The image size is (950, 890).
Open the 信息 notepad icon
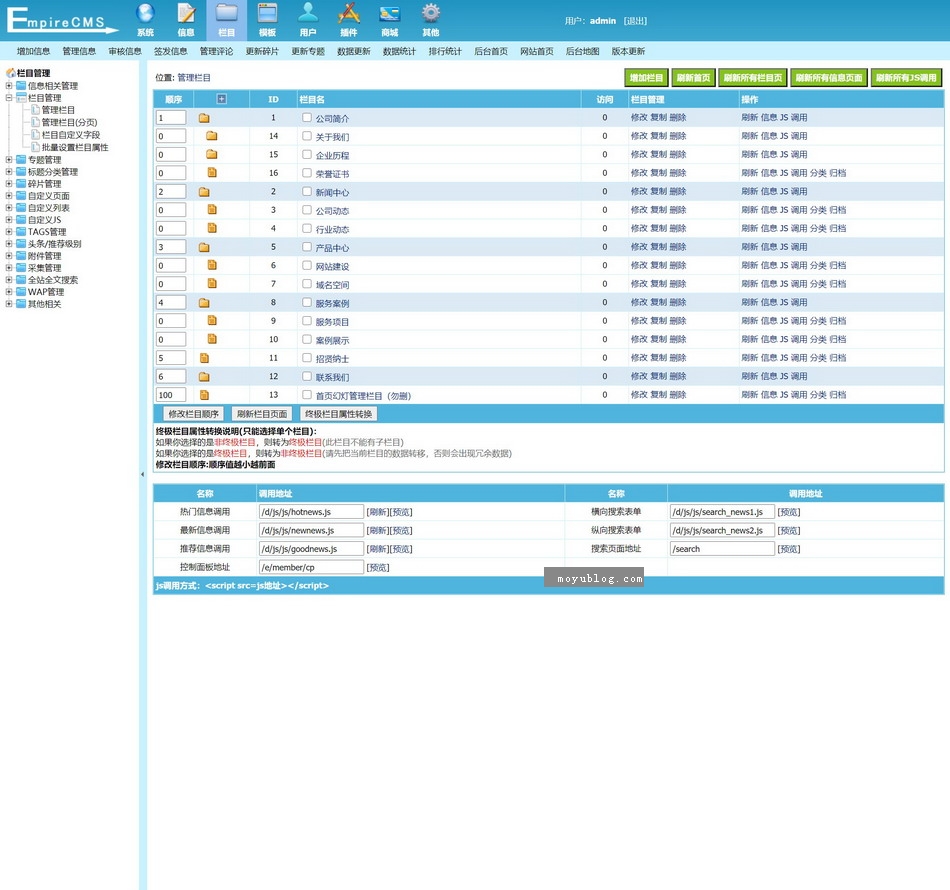(186, 13)
